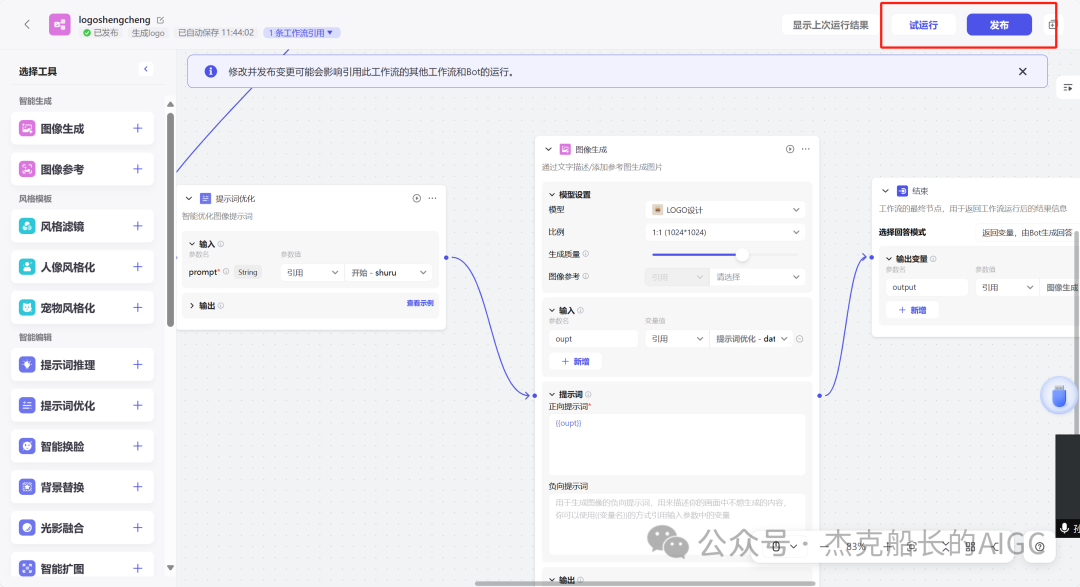This screenshot has height=587, width=1080.
Task: Open the 比例 1:1 (1024*1024) dropdown
Action: point(725,232)
